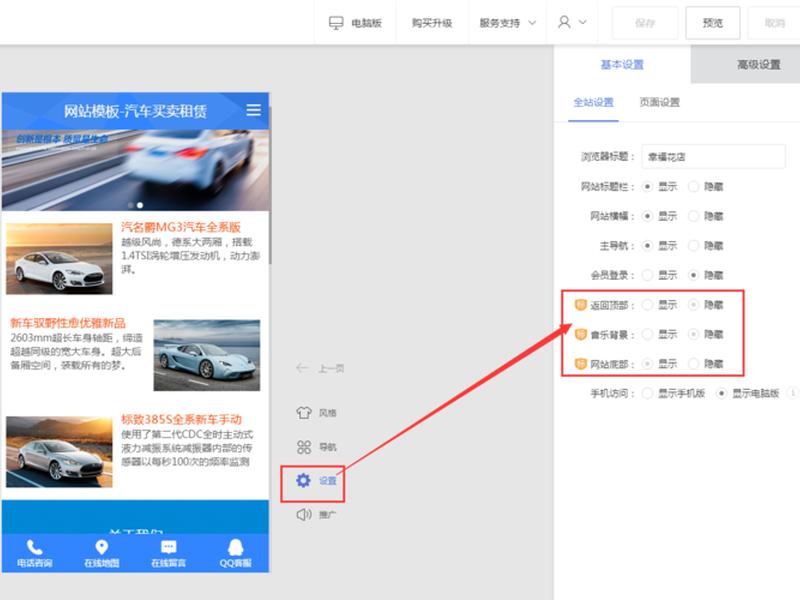Click 电脑版 label in top bar

(x=366, y=23)
